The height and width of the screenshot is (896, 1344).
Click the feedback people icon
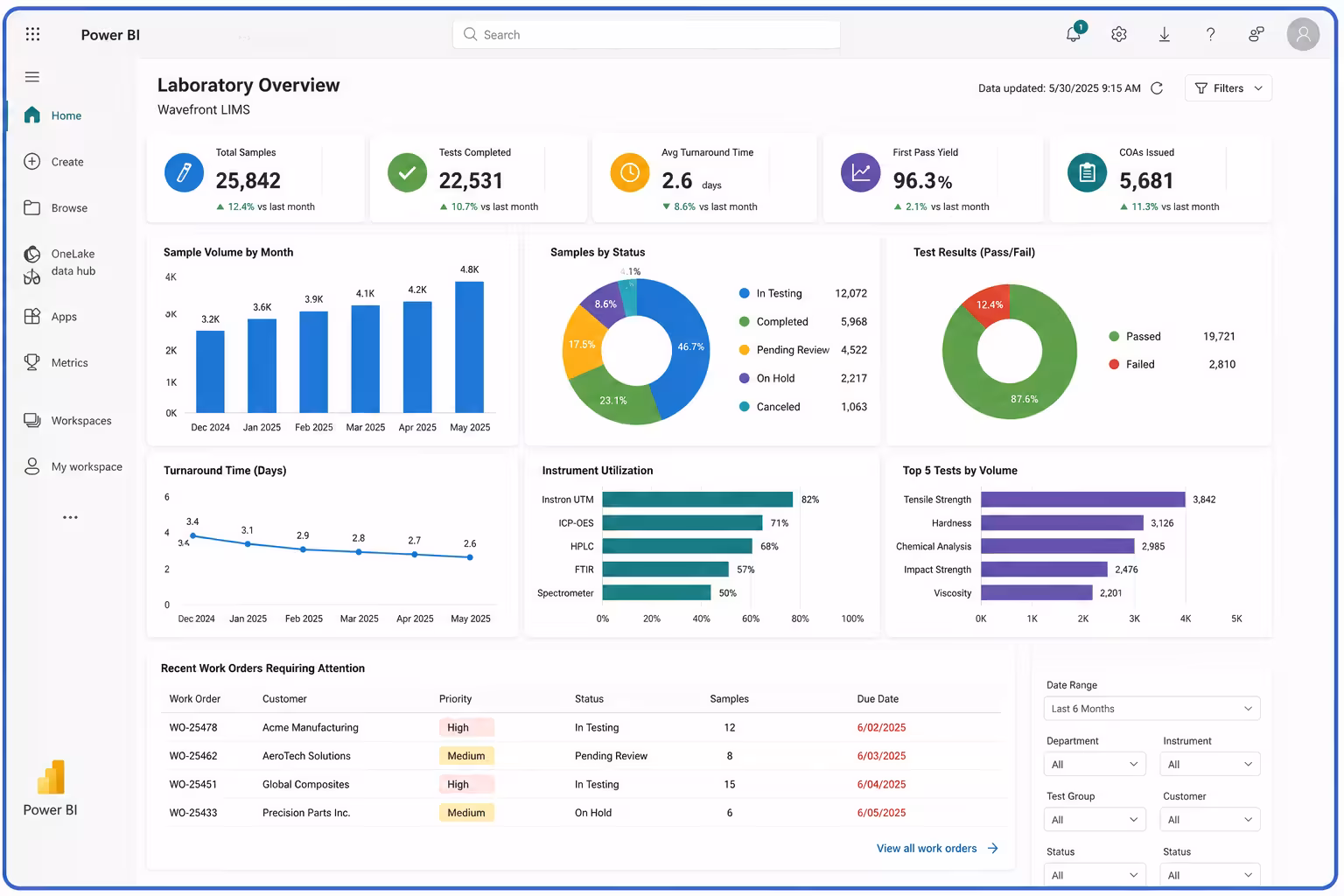(x=1256, y=34)
